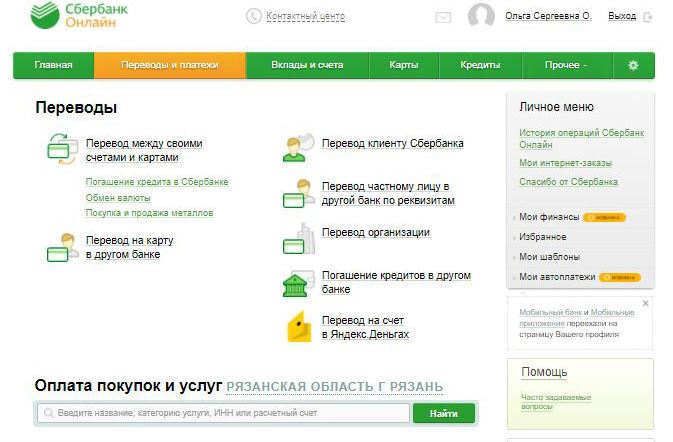
Task: Change region РЯЗАНСКАЯ ОБЛАСТЬ Г РЯЗАНЬ
Action: point(334,387)
